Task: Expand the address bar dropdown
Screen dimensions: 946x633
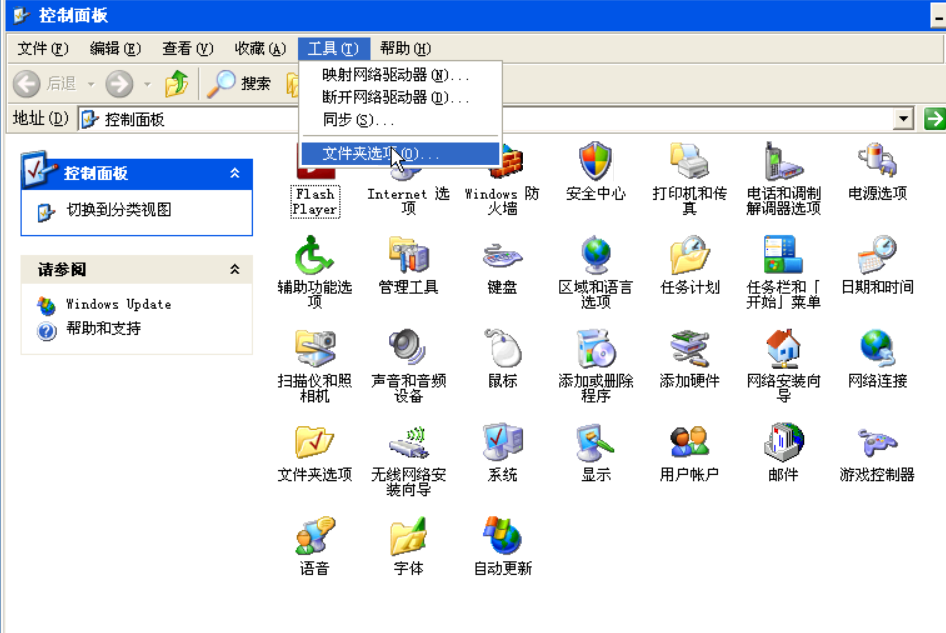Action: [903, 119]
